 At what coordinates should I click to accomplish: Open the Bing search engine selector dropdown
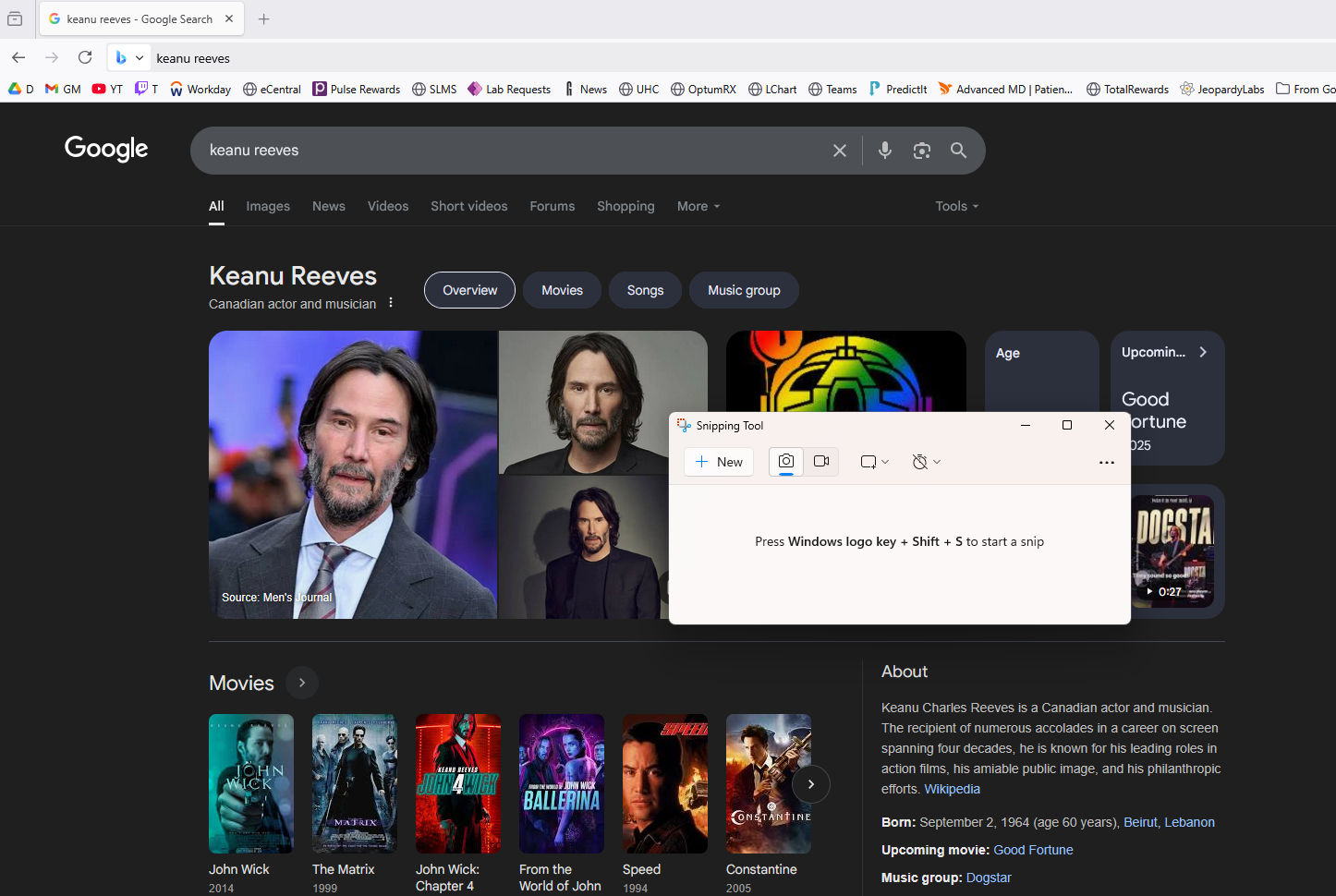[x=128, y=57]
